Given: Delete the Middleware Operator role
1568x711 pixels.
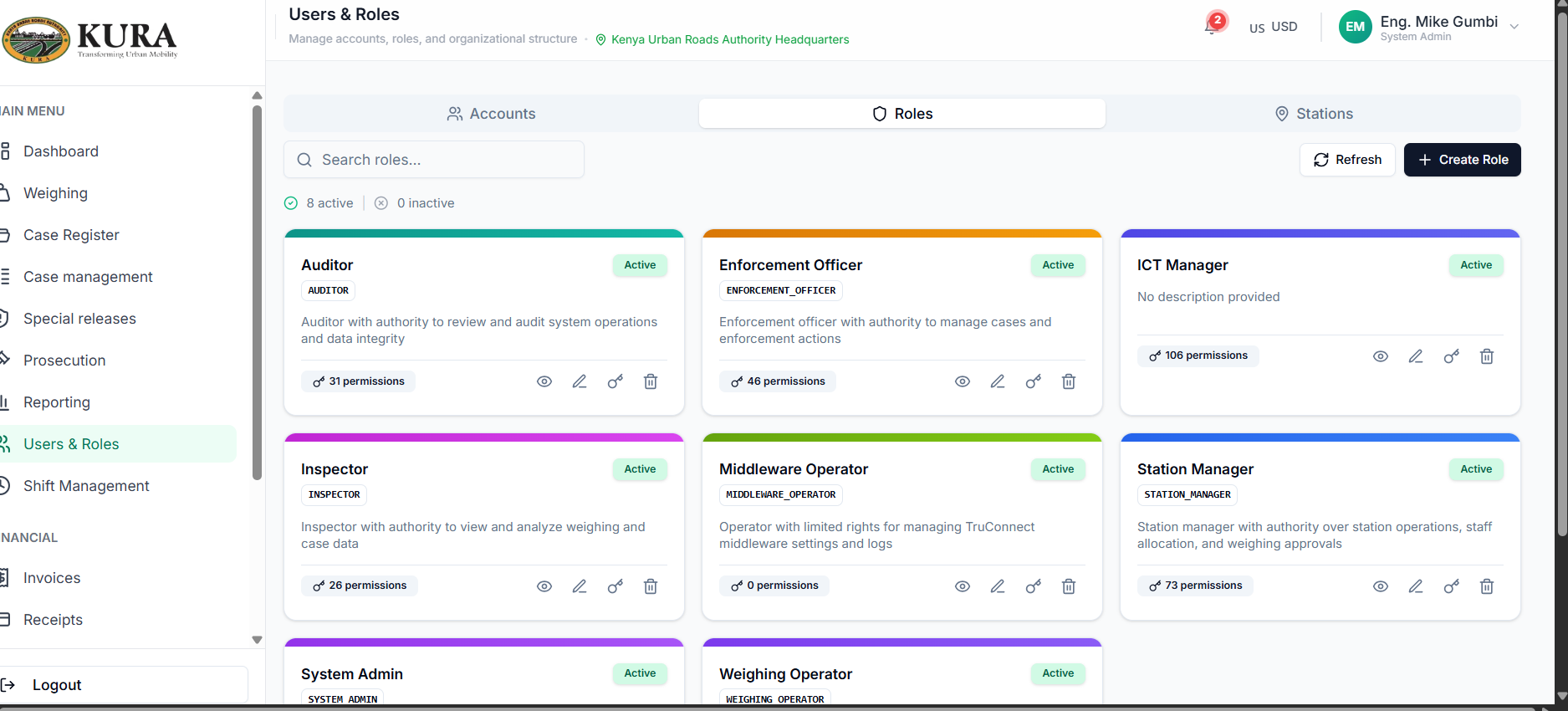Looking at the screenshot, I should pos(1069,586).
